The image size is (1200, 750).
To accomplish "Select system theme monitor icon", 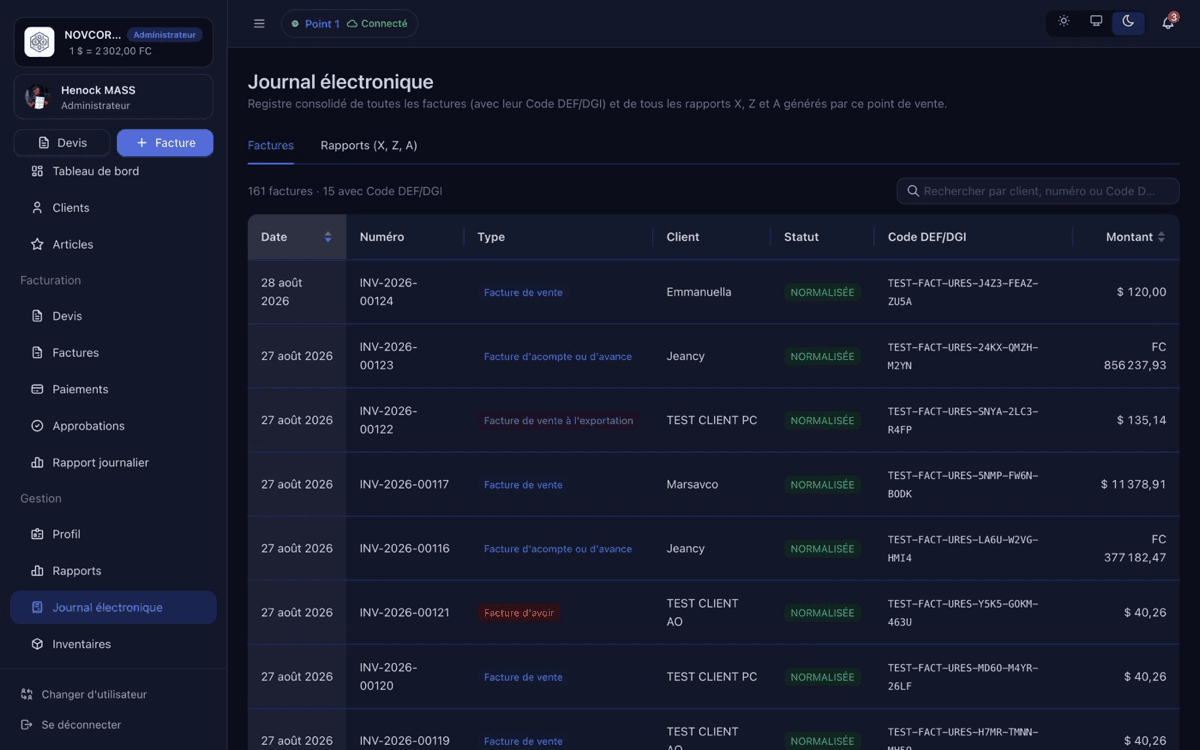I will 1096,22.
